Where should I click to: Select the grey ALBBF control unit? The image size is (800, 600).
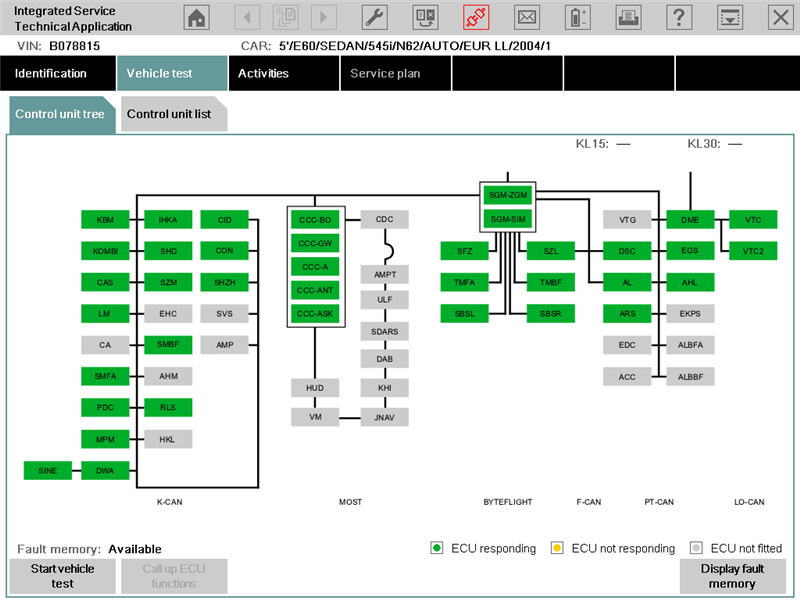coord(690,377)
